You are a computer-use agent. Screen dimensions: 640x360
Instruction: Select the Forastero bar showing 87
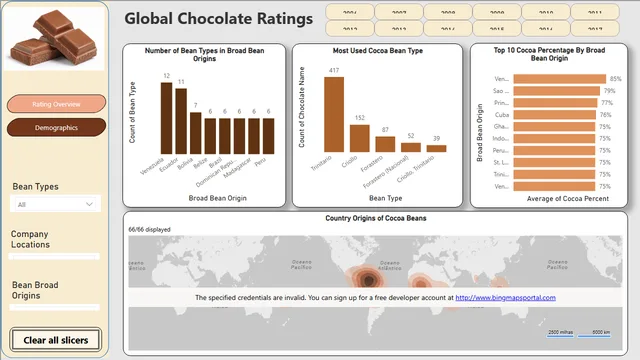tap(385, 144)
